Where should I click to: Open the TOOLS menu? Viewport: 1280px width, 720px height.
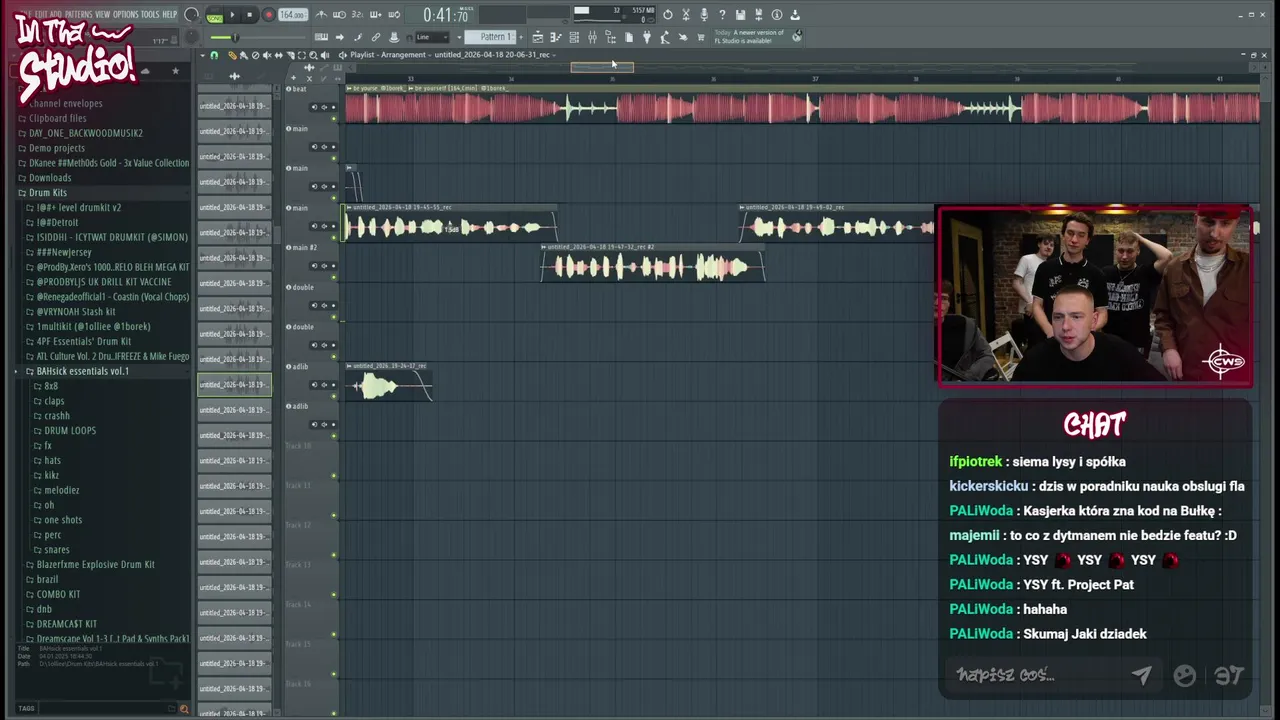pyautogui.click(x=150, y=14)
